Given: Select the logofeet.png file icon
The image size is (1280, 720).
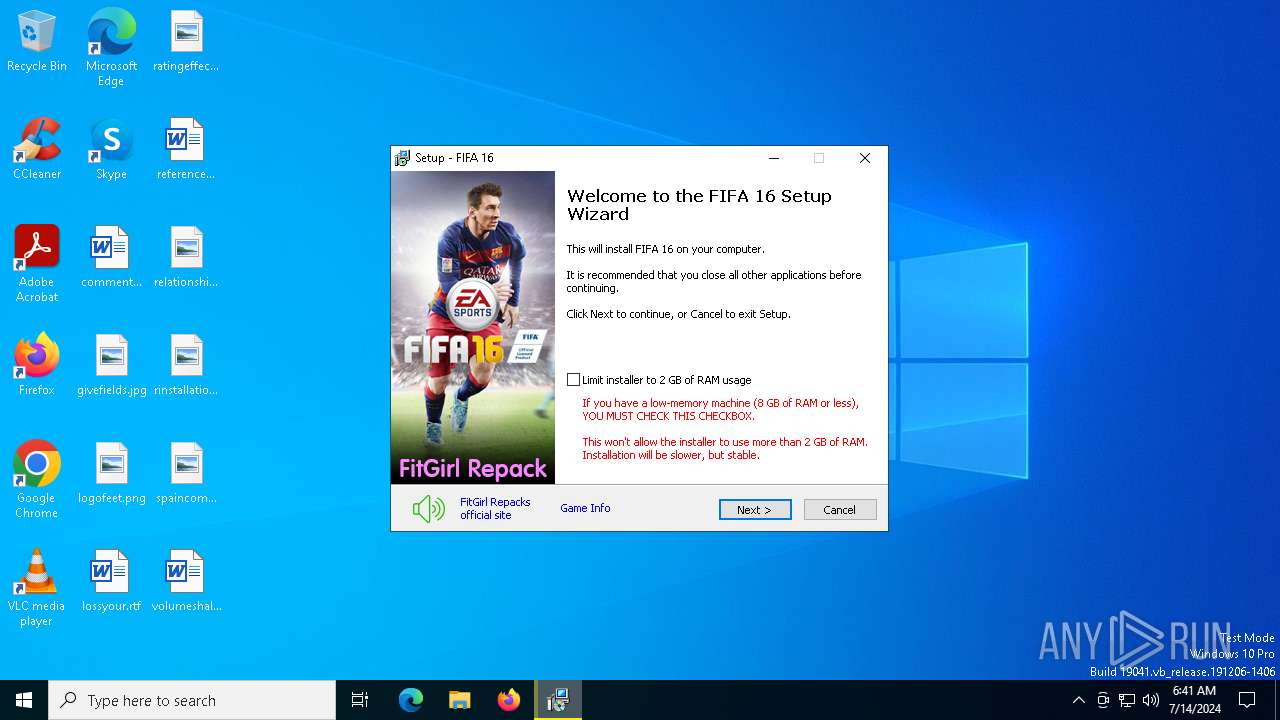Looking at the screenshot, I should (x=111, y=474).
